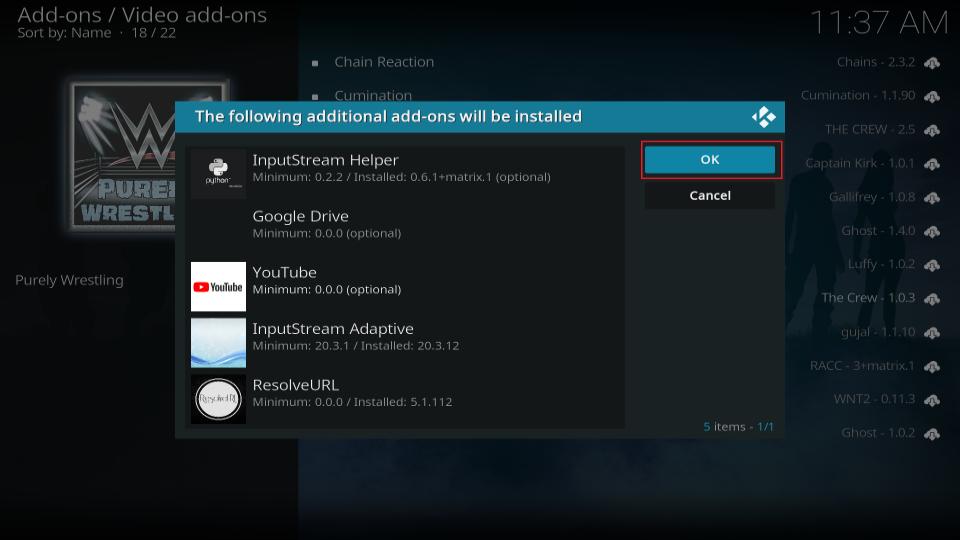Select InputStream Helper list entry

point(405,173)
